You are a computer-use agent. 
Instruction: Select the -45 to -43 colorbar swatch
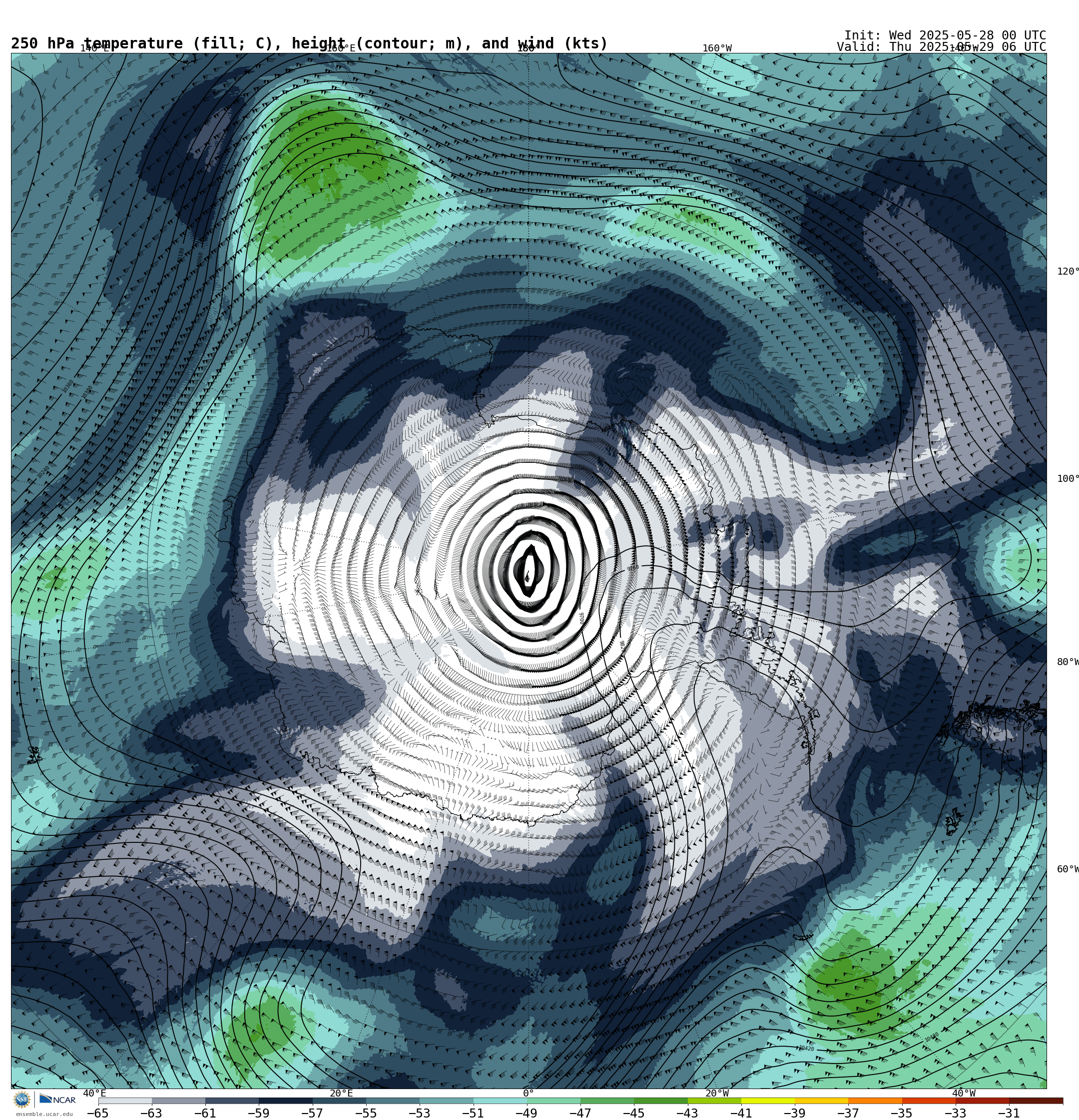[661, 1101]
